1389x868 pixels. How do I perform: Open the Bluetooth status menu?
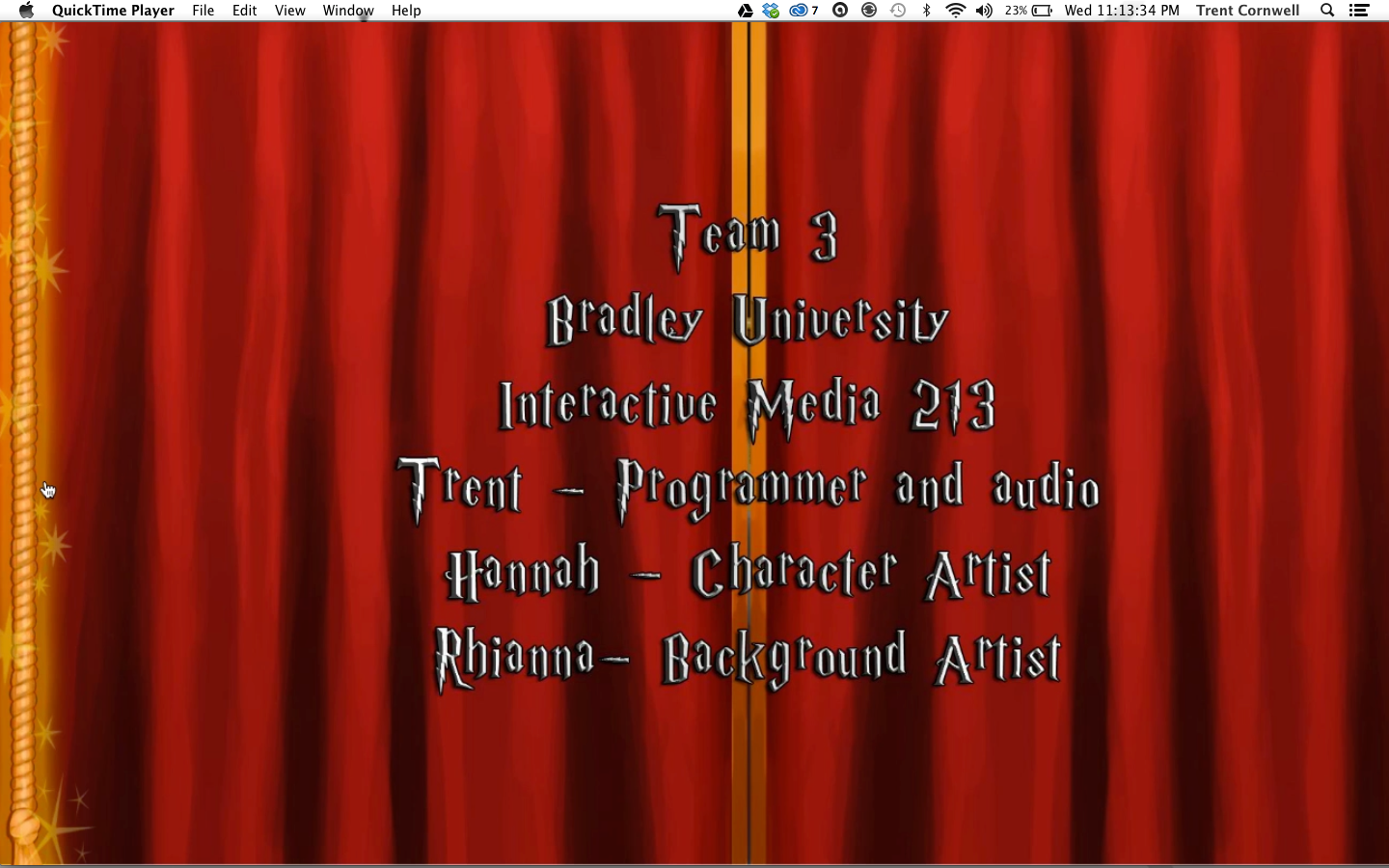click(927, 11)
